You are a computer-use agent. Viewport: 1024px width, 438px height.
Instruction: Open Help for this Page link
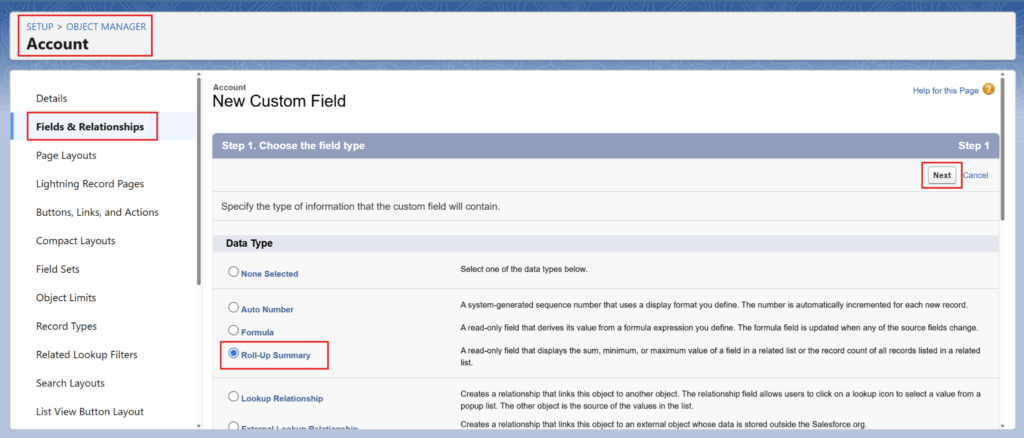tap(945, 91)
